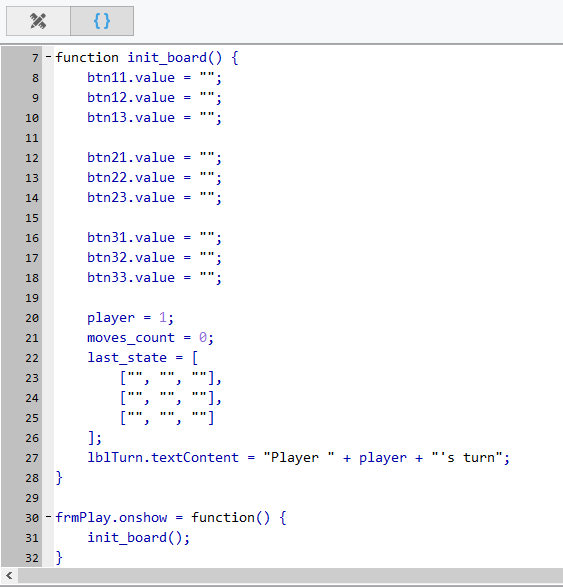The image size is (563, 587).
Task: Click the 'btn23.value = "";' line
Action: pos(154,198)
